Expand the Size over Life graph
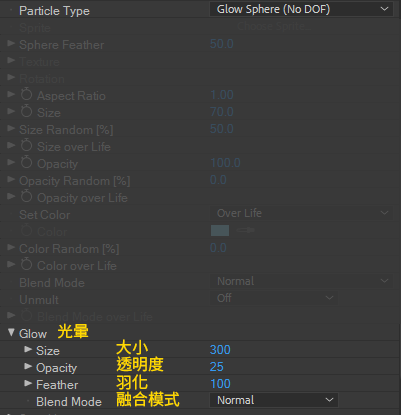The width and height of the screenshot is (401, 415). click(11, 145)
